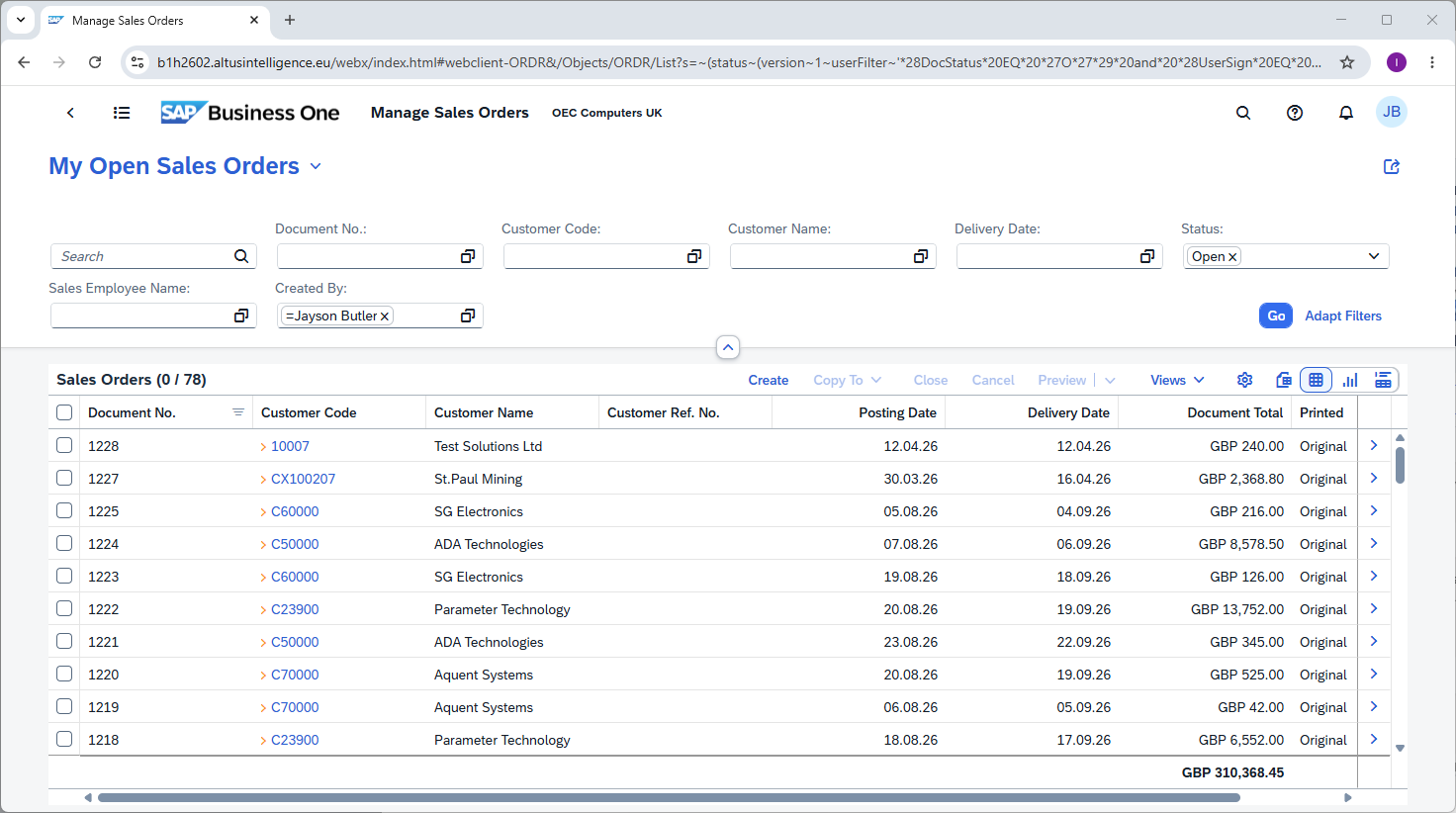Select checkbox for order 1220
This screenshot has height=813, width=1456.
point(64,674)
